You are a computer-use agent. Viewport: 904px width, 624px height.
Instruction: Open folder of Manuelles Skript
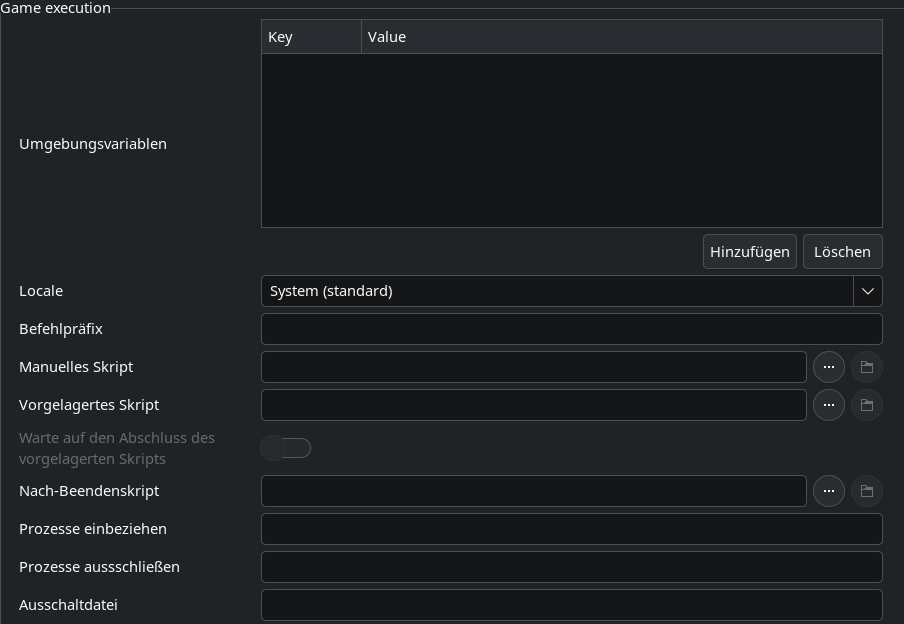tap(867, 367)
